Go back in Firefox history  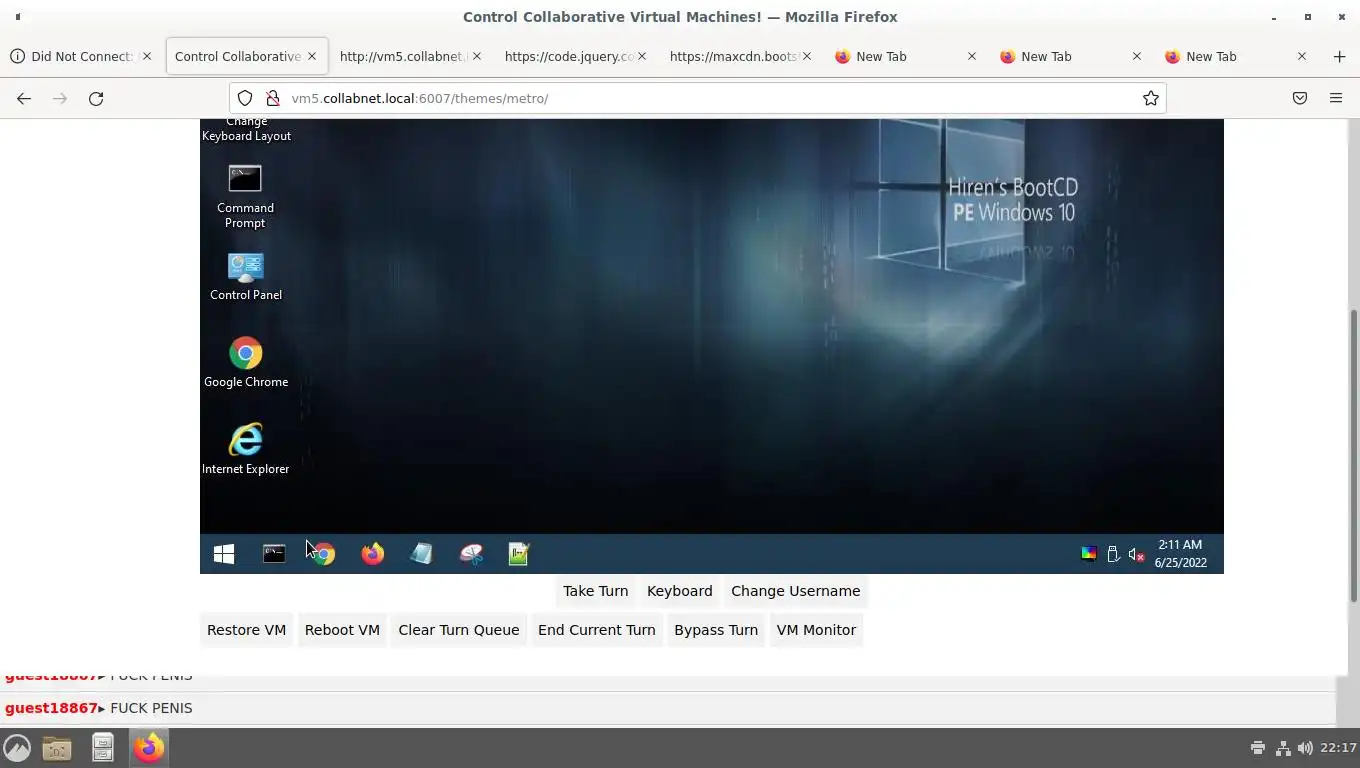click(x=24, y=98)
